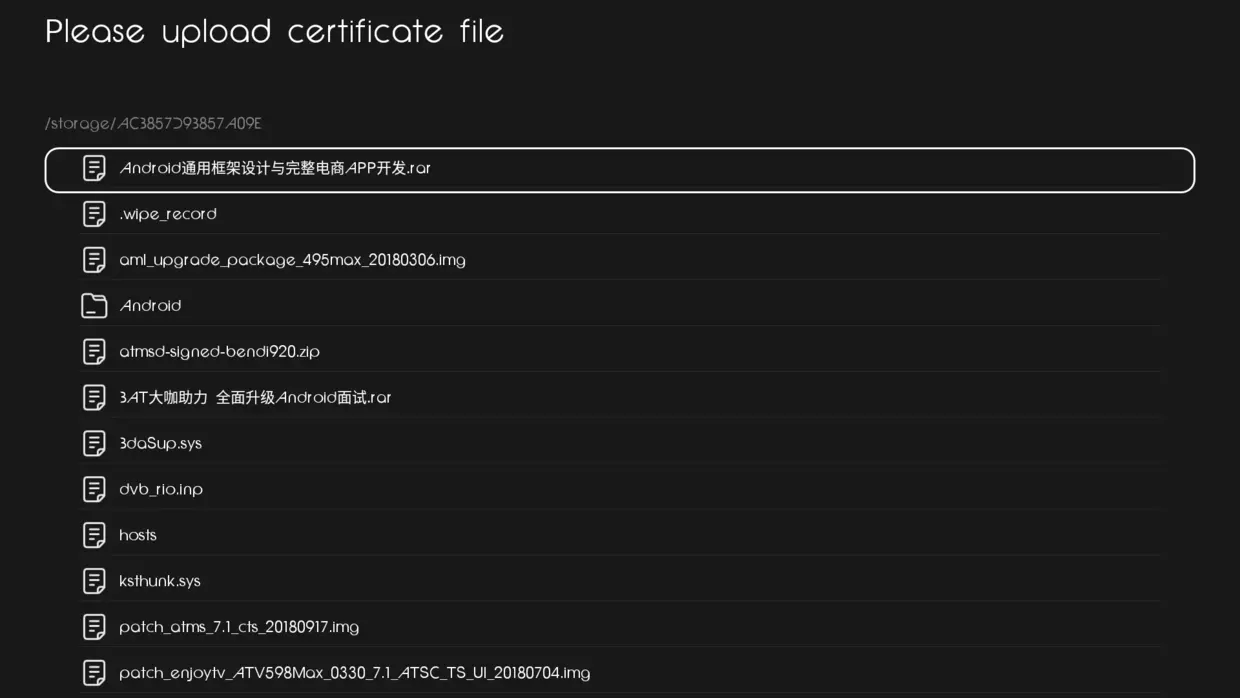Select the highlighted Android通用框架设计 .rar file
Viewport: 1240px width, 698px height.
pos(620,170)
